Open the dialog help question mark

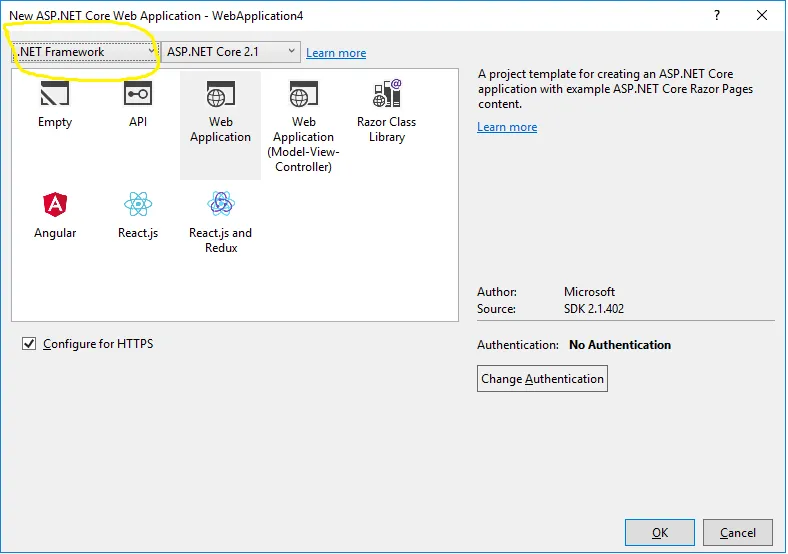717,16
